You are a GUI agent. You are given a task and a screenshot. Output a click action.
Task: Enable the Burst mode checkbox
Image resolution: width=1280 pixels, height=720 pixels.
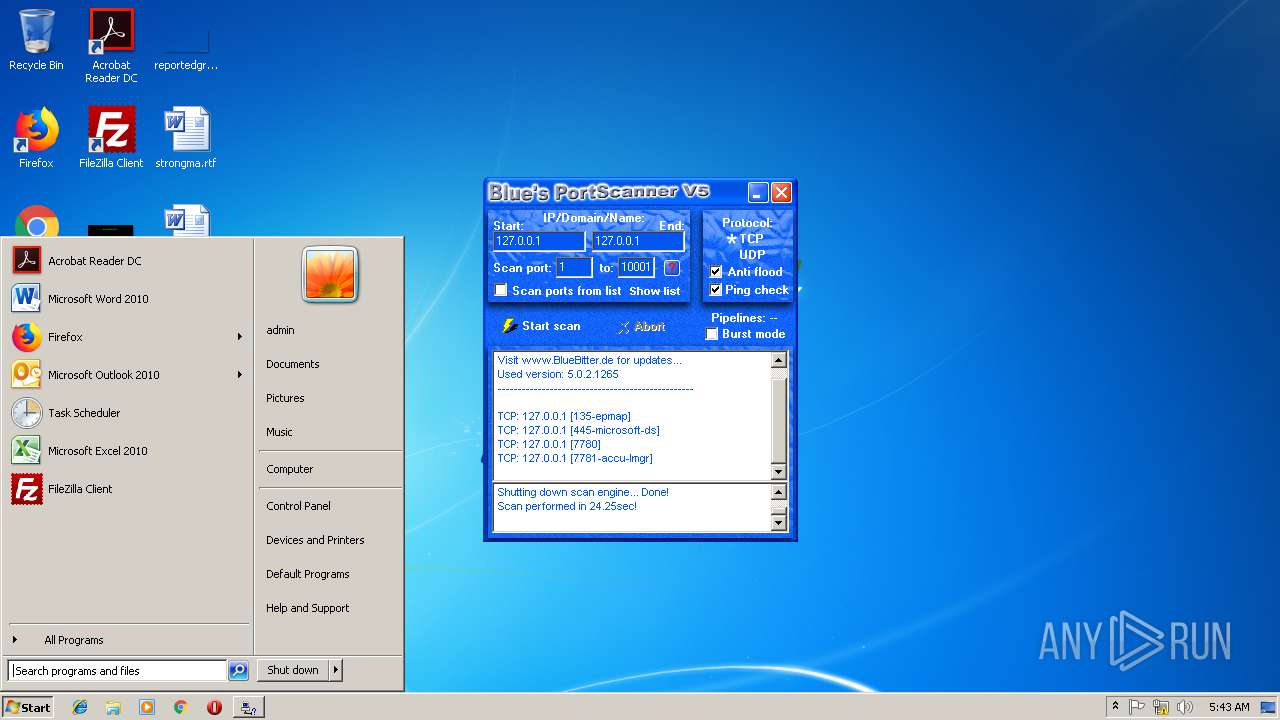pyautogui.click(x=712, y=334)
